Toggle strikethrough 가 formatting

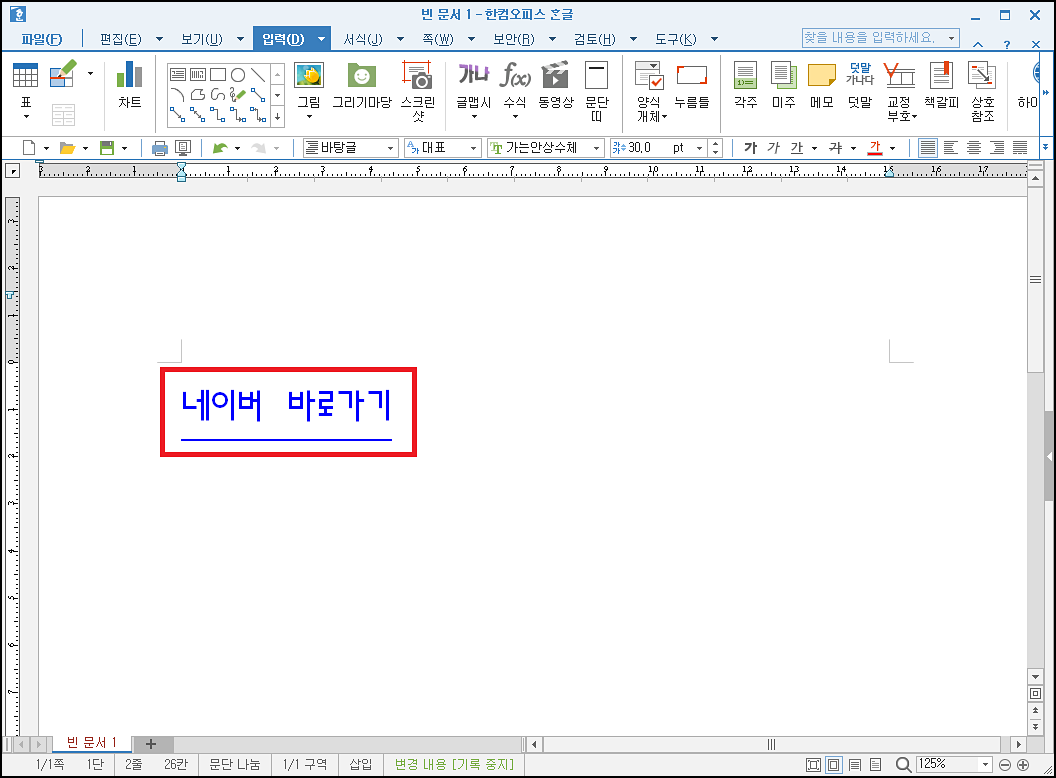pos(836,148)
